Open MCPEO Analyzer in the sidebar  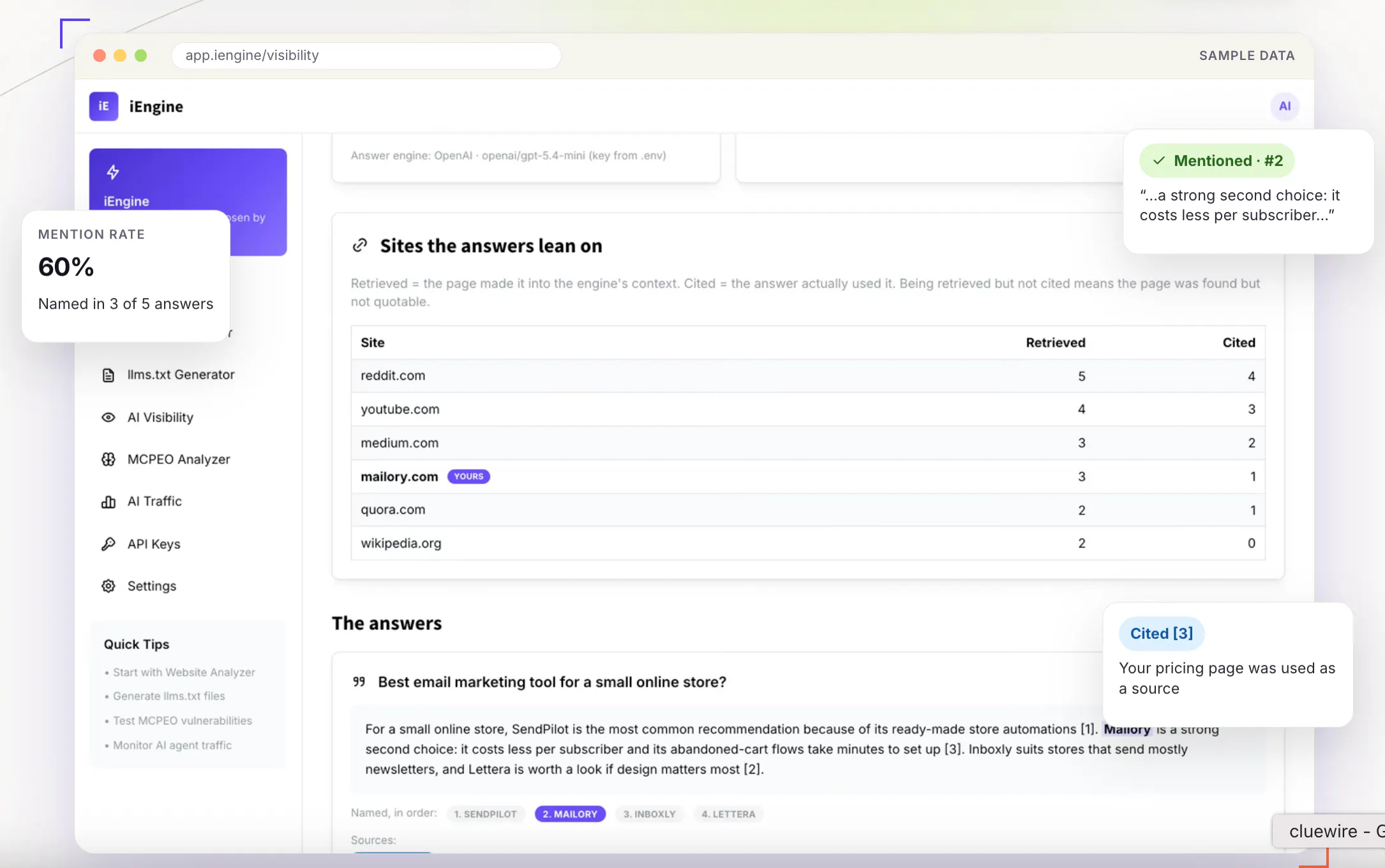click(x=179, y=460)
